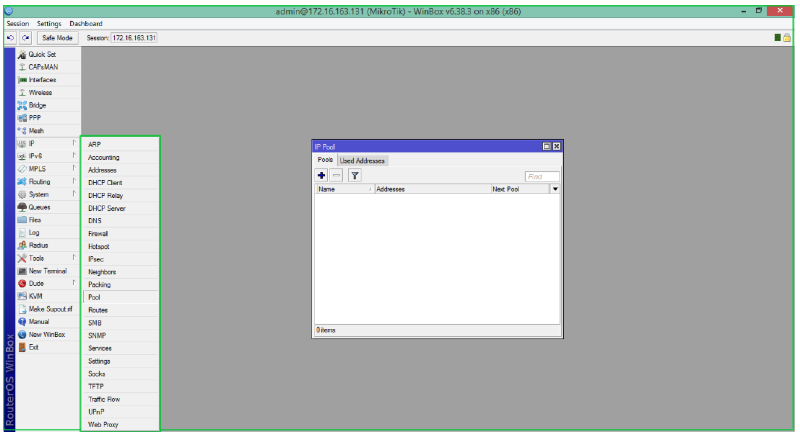The width and height of the screenshot is (800, 437).
Task: Select Routes in the IP submenu
Action: pos(120,310)
